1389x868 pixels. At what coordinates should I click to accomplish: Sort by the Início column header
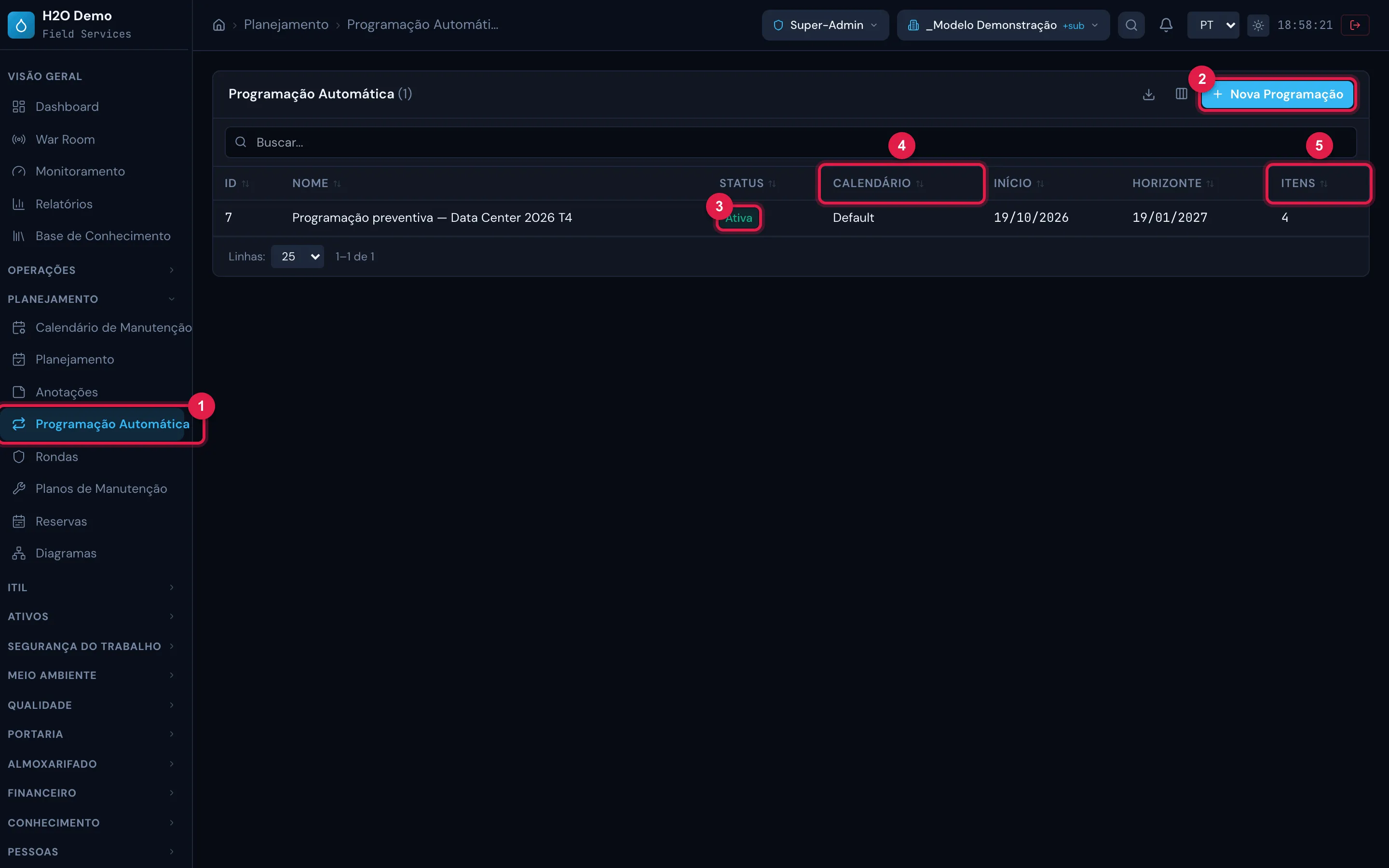[1018, 183]
